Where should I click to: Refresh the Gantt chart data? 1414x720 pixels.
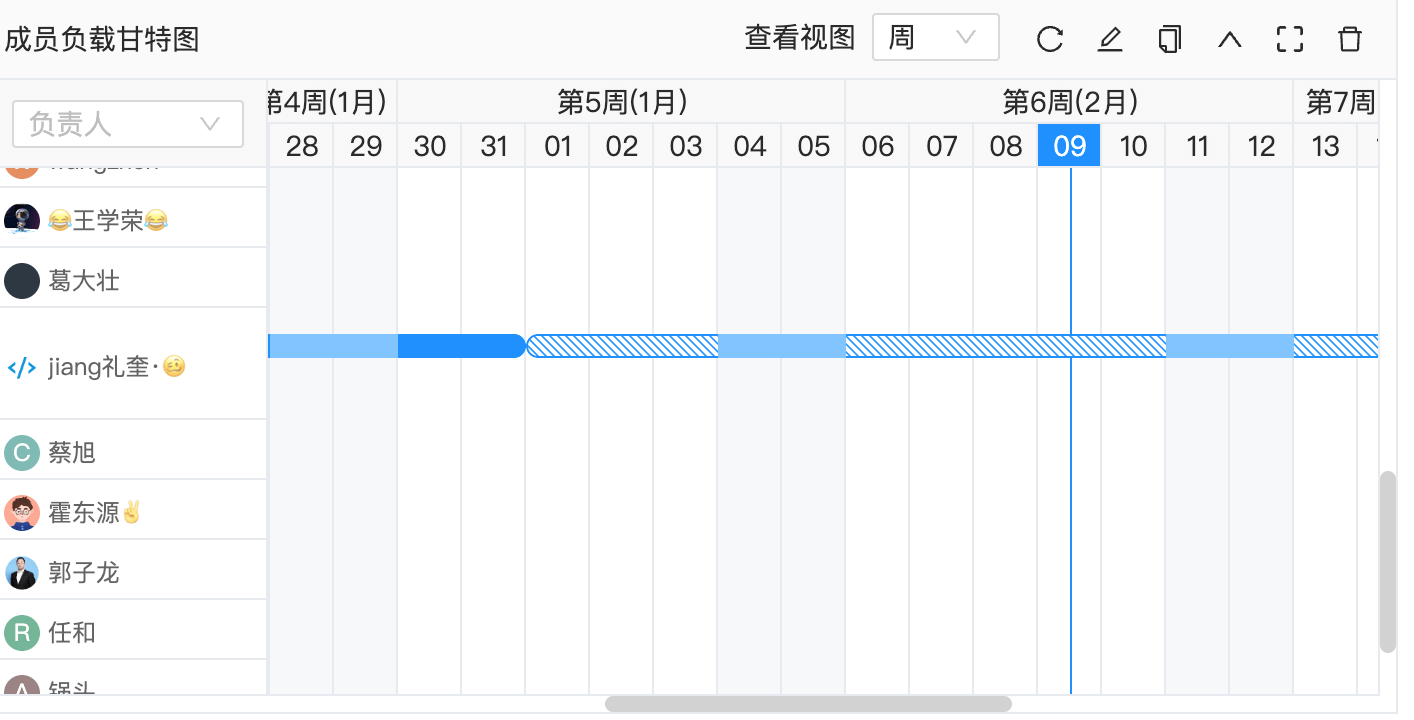pyautogui.click(x=1049, y=38)
